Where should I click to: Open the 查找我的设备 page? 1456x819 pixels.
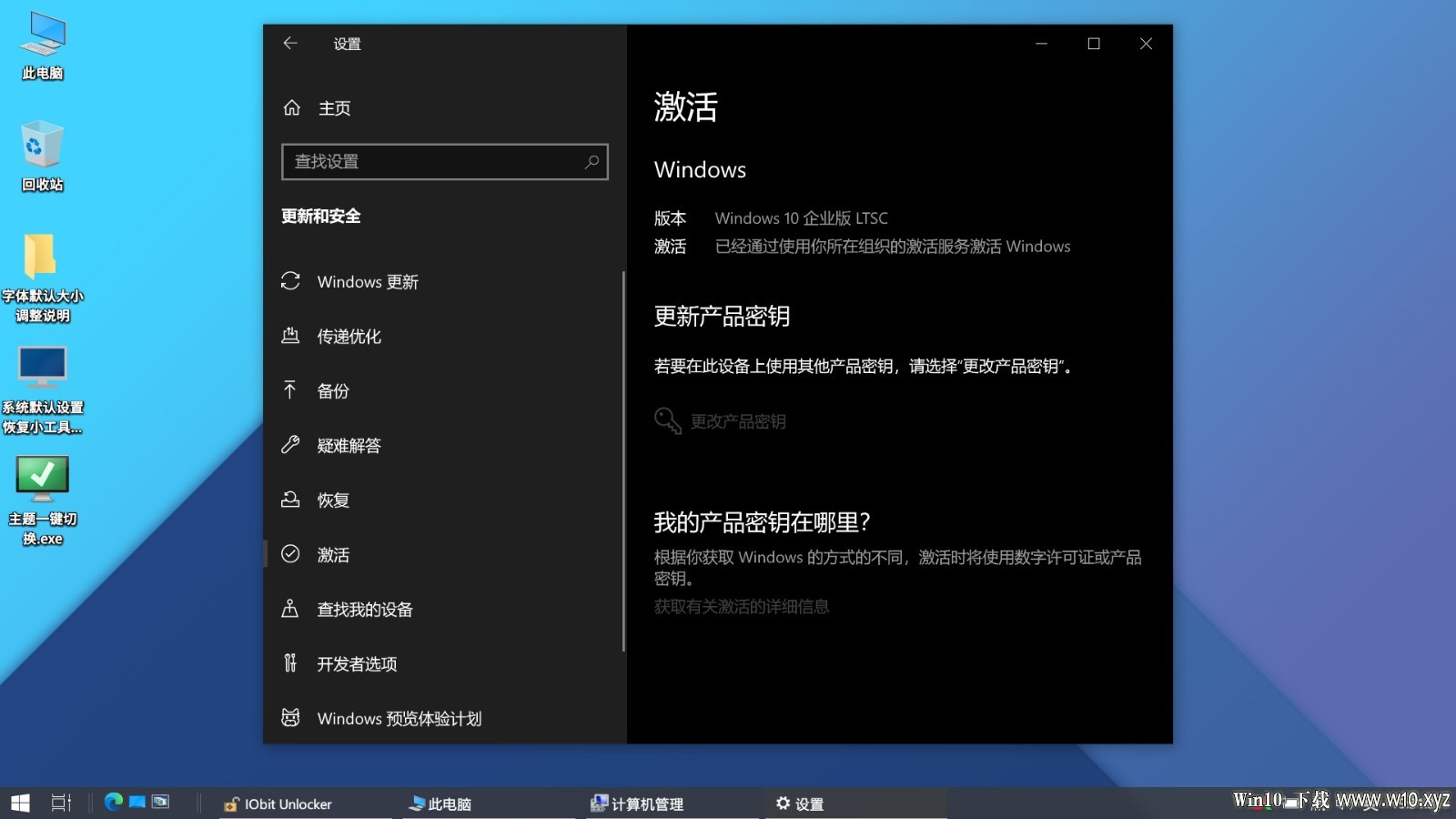[443, 610]
